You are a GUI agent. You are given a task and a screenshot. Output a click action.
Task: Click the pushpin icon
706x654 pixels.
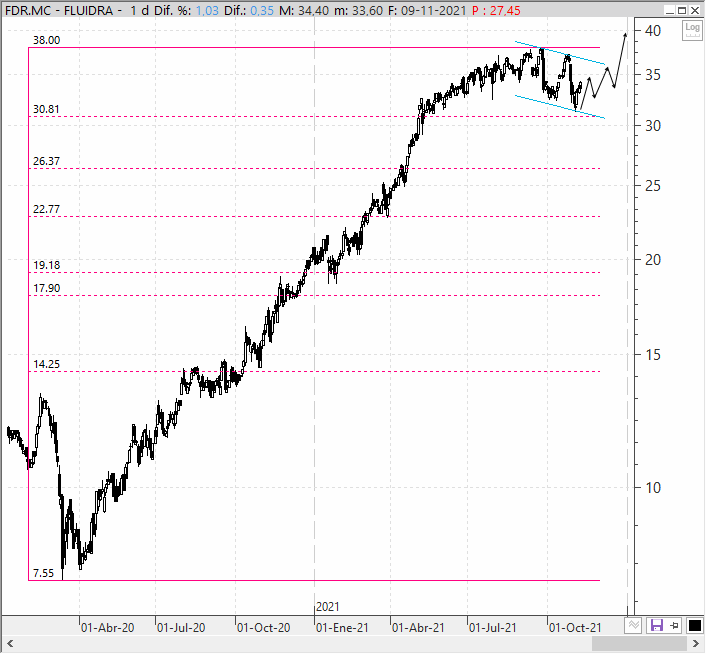(x=674, y=625)
